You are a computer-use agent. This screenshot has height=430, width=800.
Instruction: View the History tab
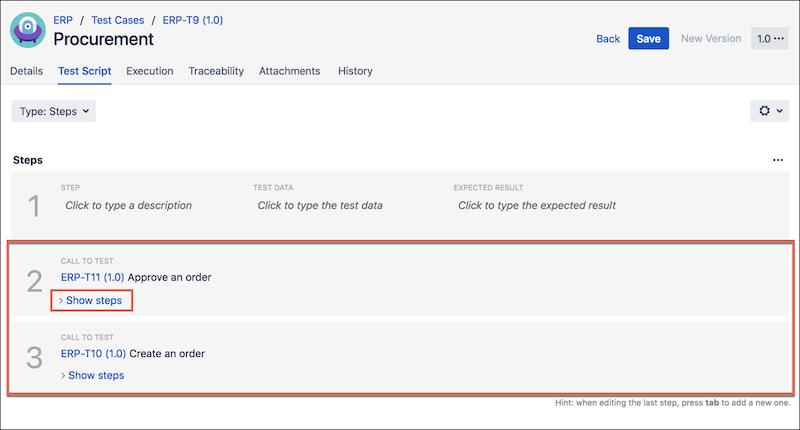pyautogui.click(x=355, y=71)
